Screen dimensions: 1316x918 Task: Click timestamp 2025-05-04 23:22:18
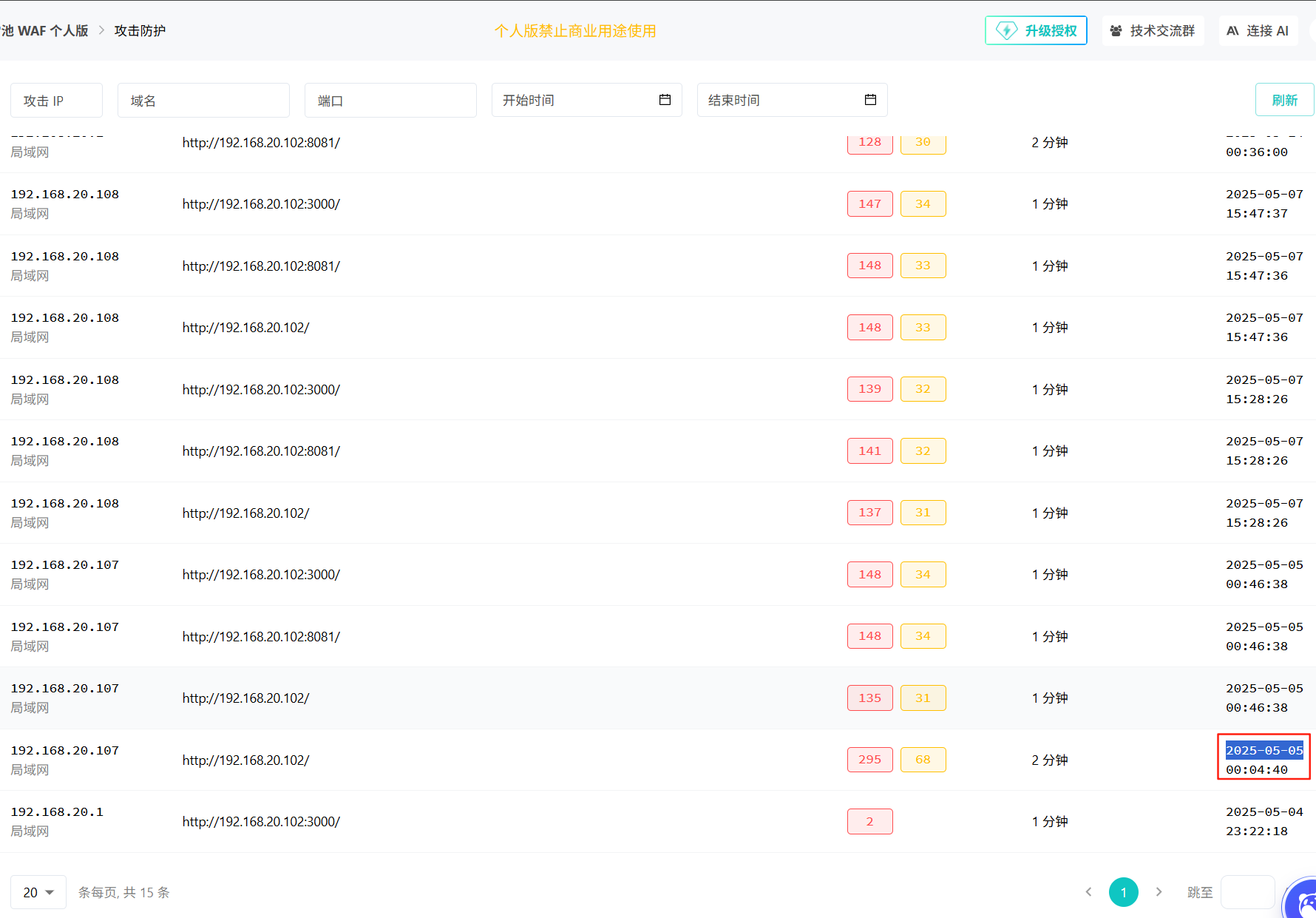pos(1264,821)
